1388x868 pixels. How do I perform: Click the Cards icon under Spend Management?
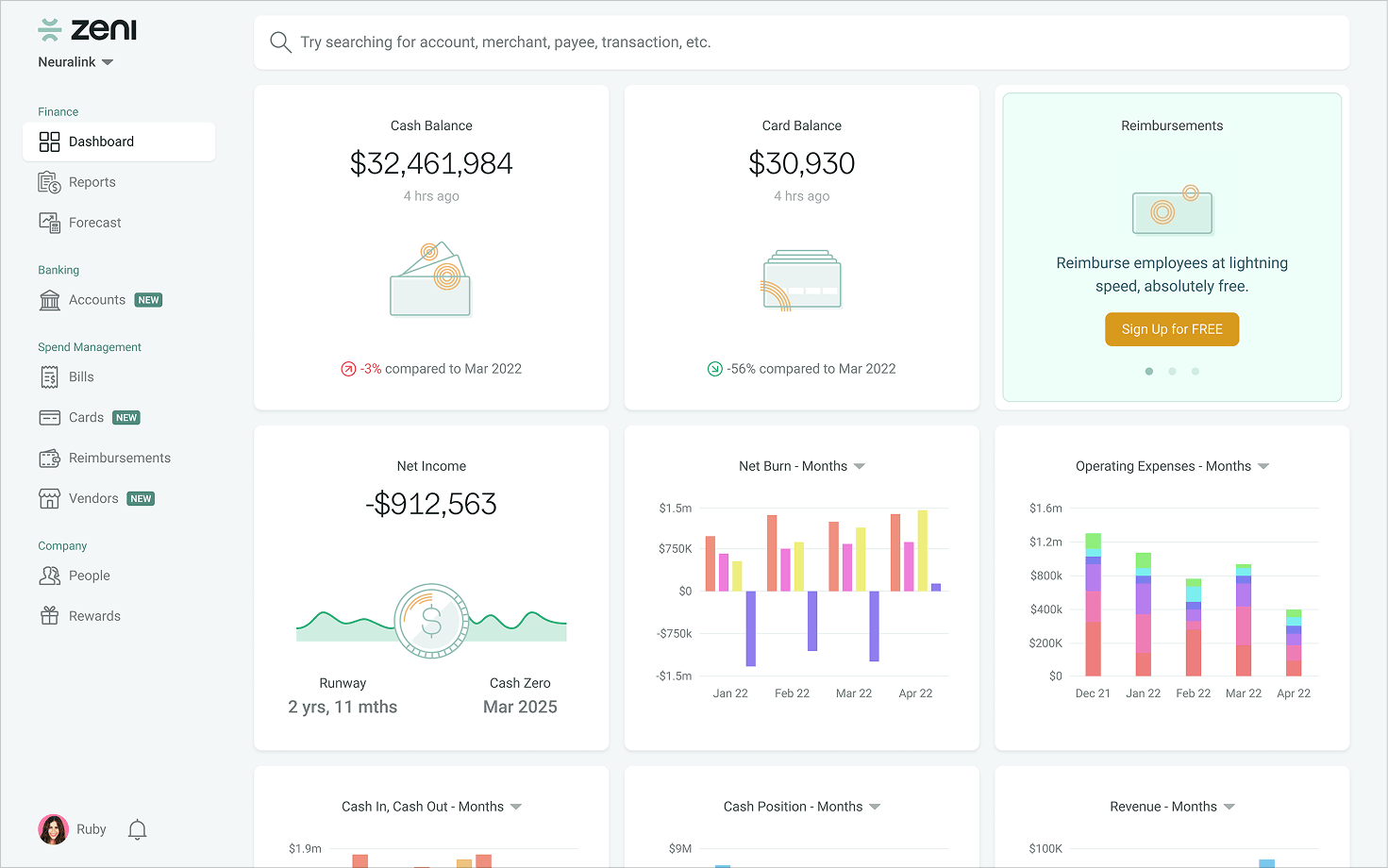[49, 417]
